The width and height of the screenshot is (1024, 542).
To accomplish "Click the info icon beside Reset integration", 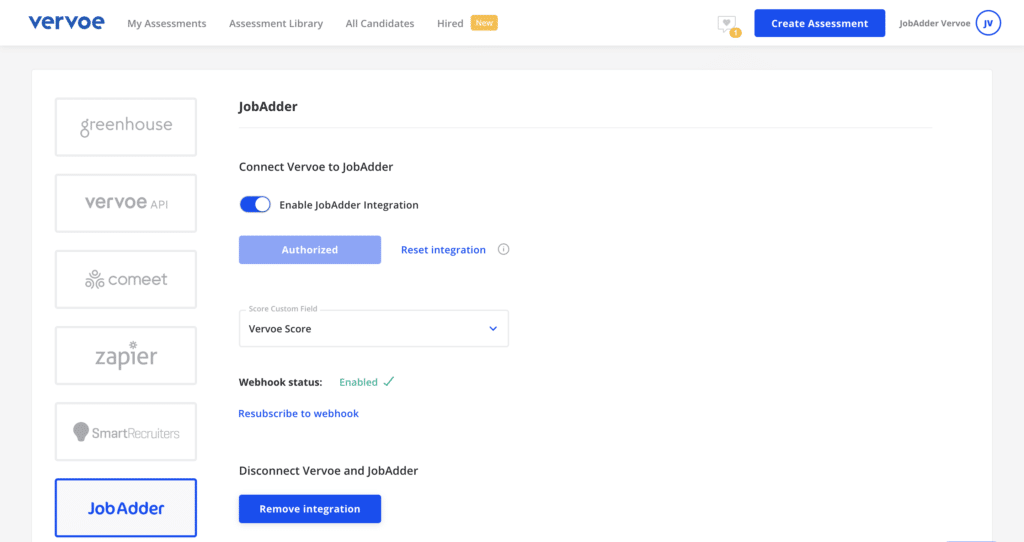I will point(503,249).
